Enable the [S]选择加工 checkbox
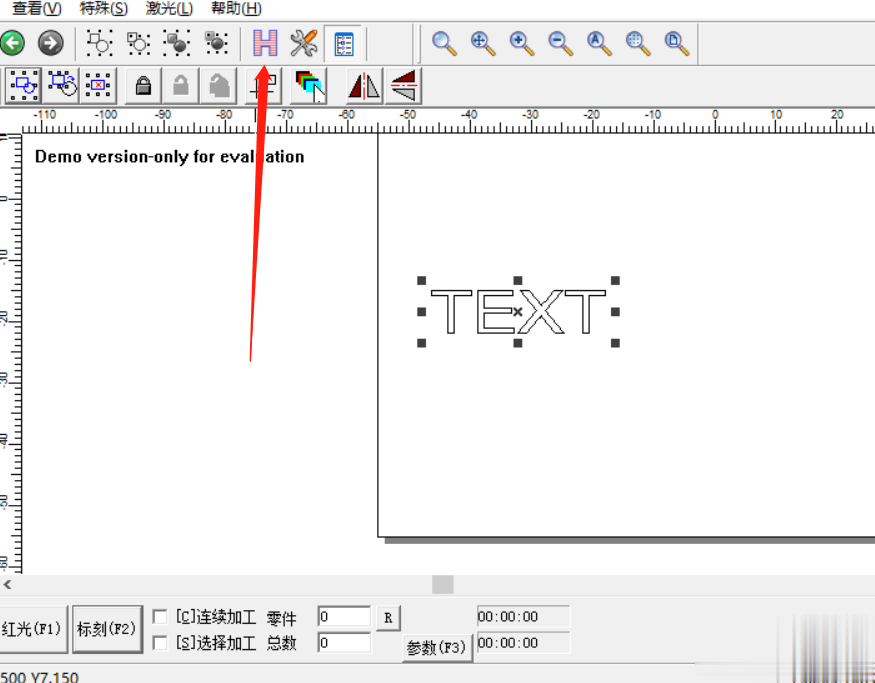Image resolution: width=875 pixels, height=683 pixels. pos(160,643)
